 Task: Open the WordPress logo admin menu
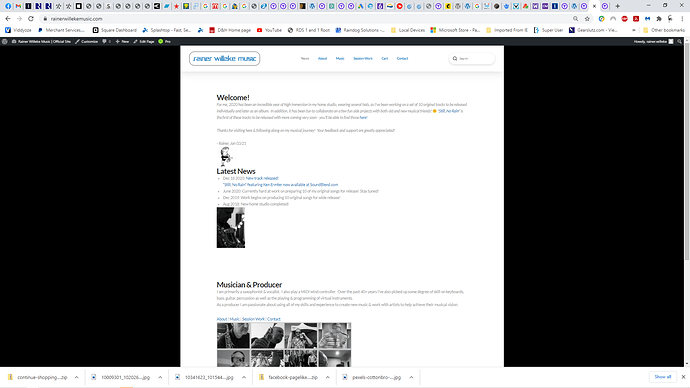pyautogui.click(x=5, y=41)
